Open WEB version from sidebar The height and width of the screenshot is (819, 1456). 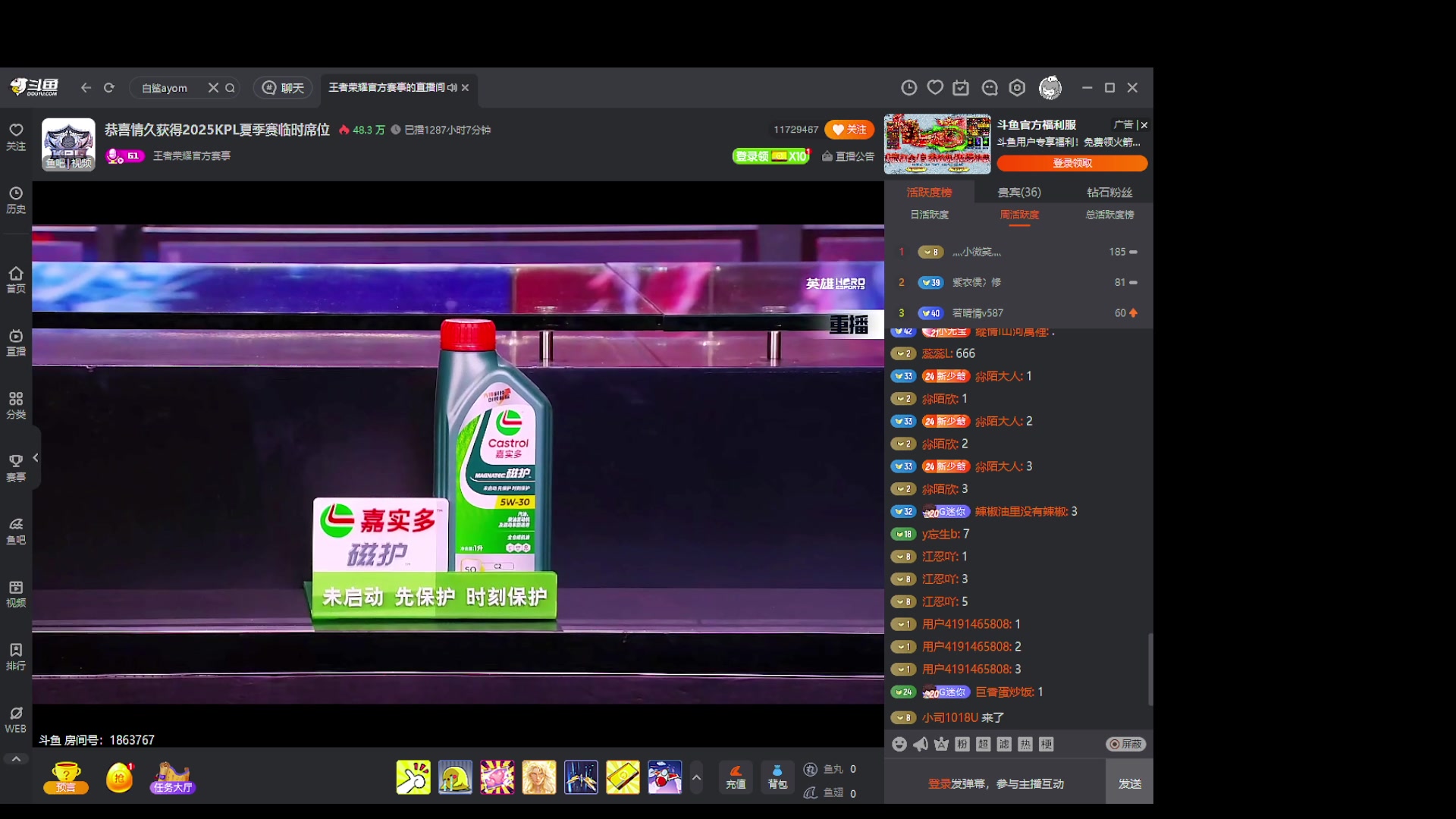tap(16, 720)
